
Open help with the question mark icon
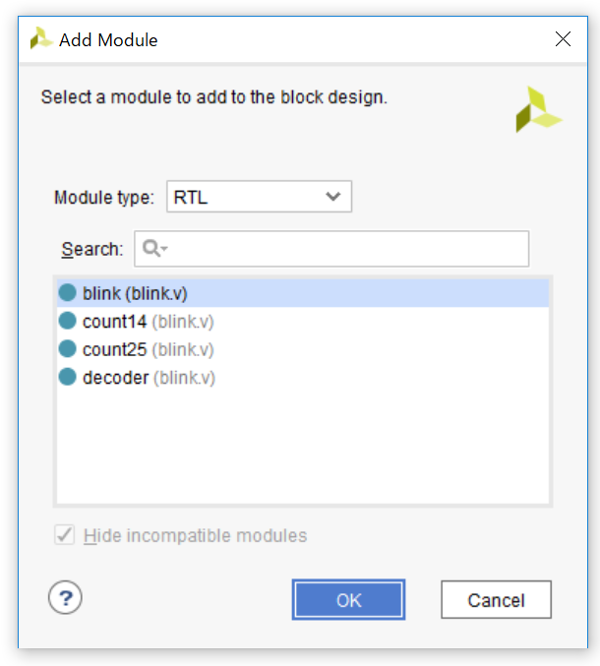[x=65, y=598]
